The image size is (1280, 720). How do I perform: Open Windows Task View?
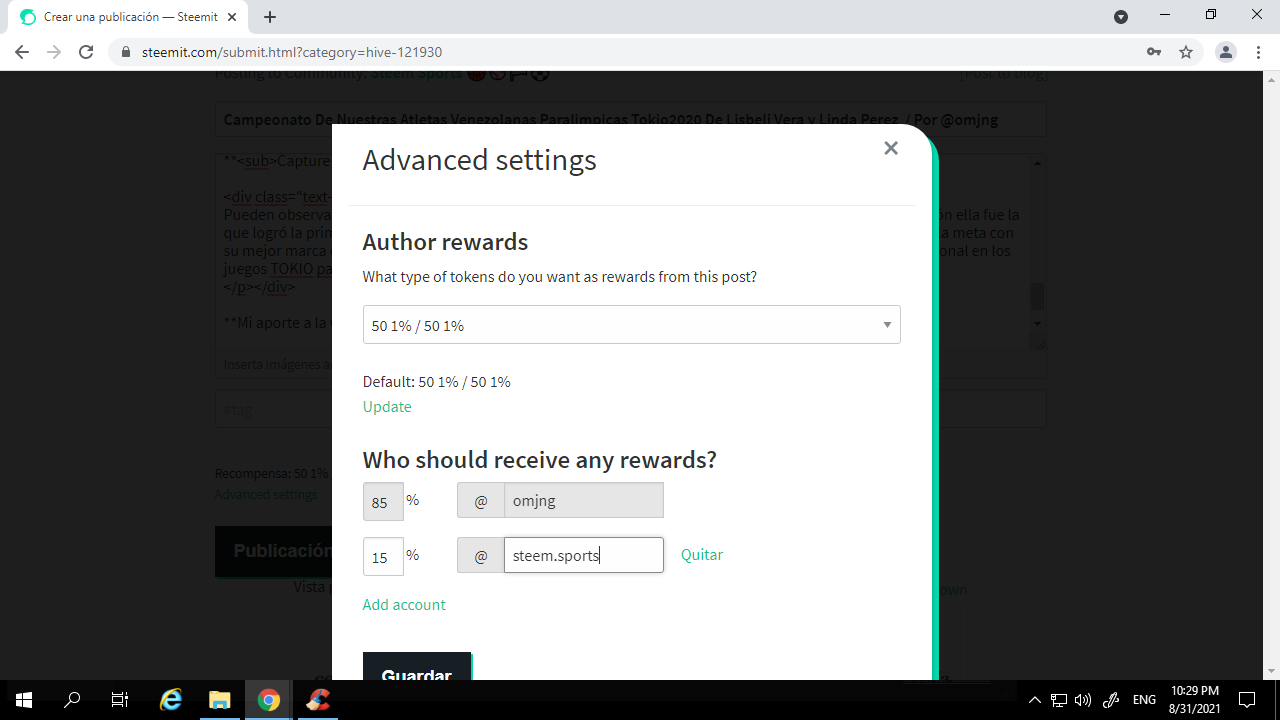point(120,700)
